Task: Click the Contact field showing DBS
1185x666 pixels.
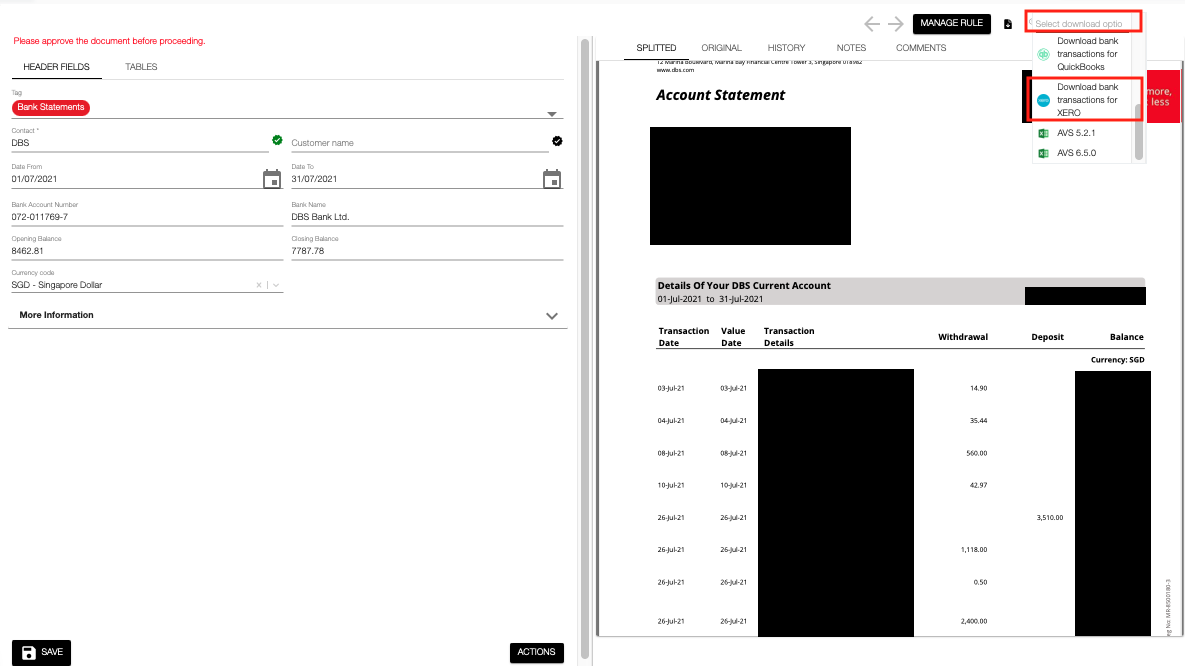Action: click(140, 143)
